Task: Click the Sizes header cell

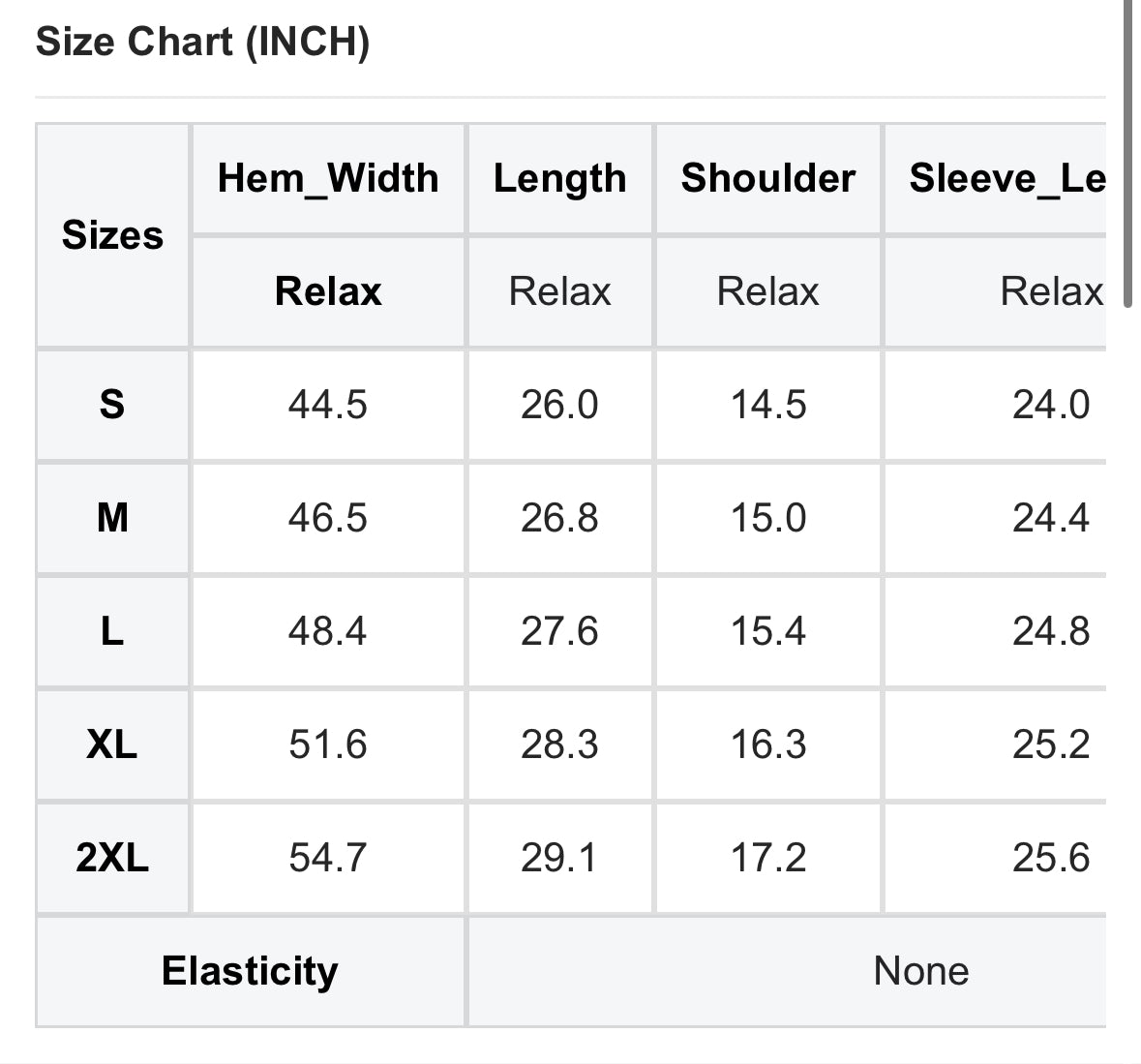Action: [112, 235]
